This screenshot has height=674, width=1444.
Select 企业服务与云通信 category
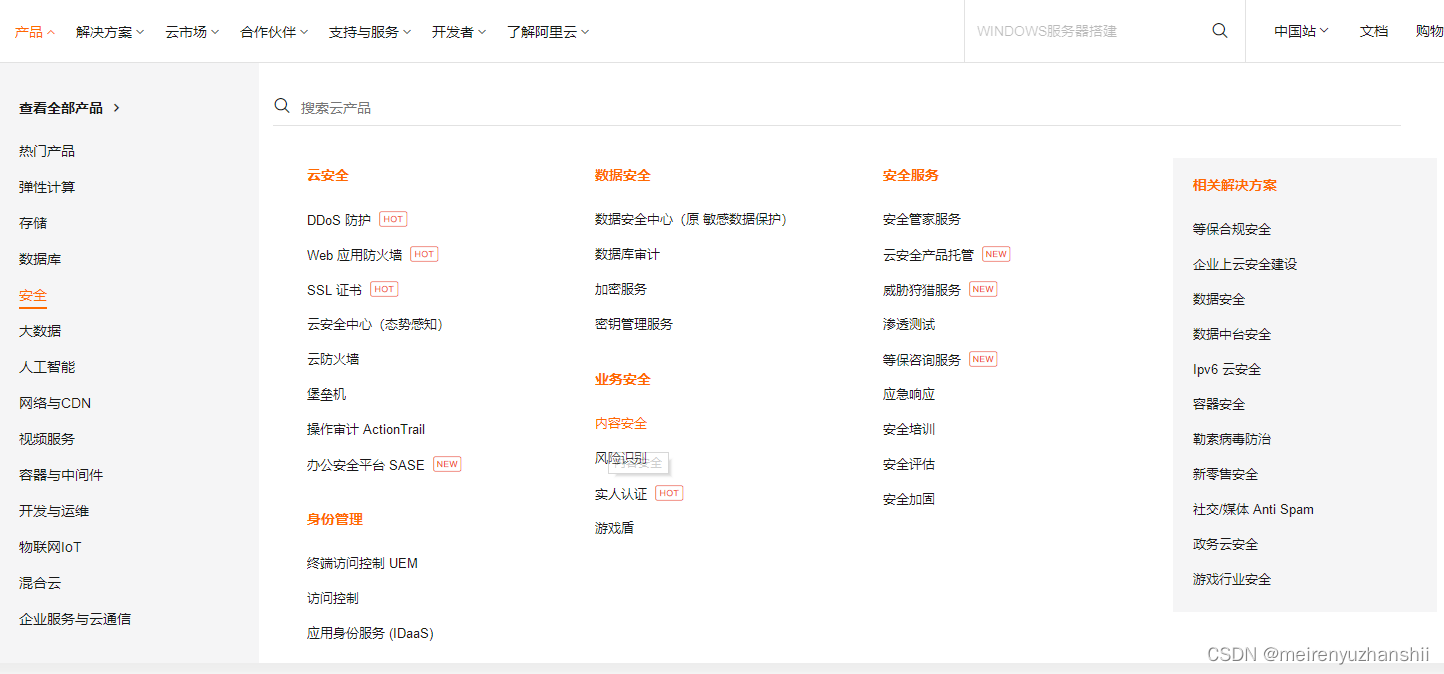(x=75, y=619)
